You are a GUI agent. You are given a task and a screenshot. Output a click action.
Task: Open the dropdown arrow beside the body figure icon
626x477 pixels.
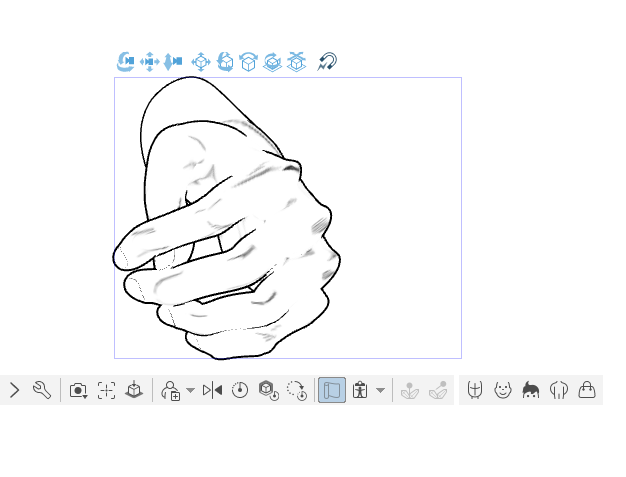[x=380, y=390]
